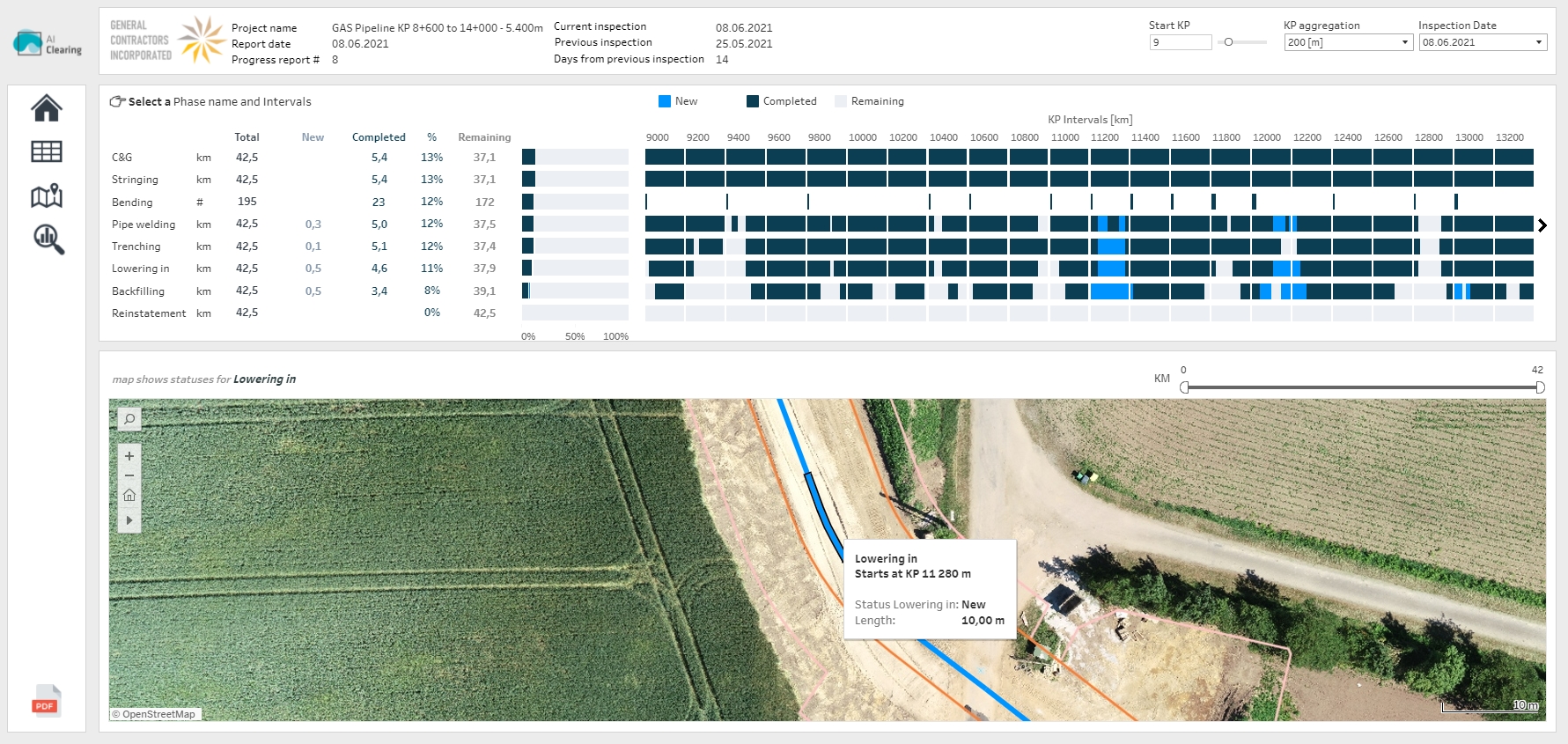Adjust the Start KP slider handle

coord(1228,42)
